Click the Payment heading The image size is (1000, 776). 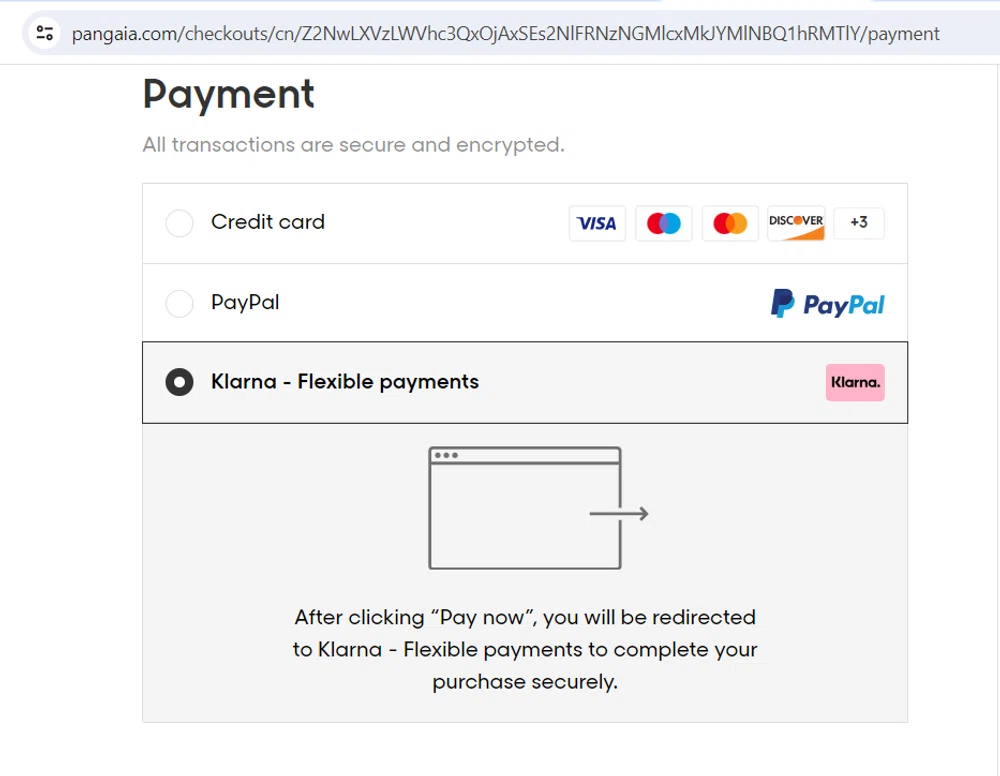pyautogui.click(x=228, y=94)
